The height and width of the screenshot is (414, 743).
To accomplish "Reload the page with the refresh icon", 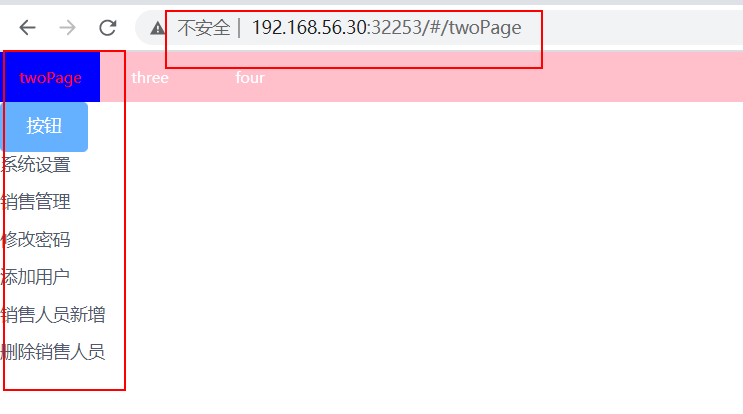I will click(x=108, y=27).
